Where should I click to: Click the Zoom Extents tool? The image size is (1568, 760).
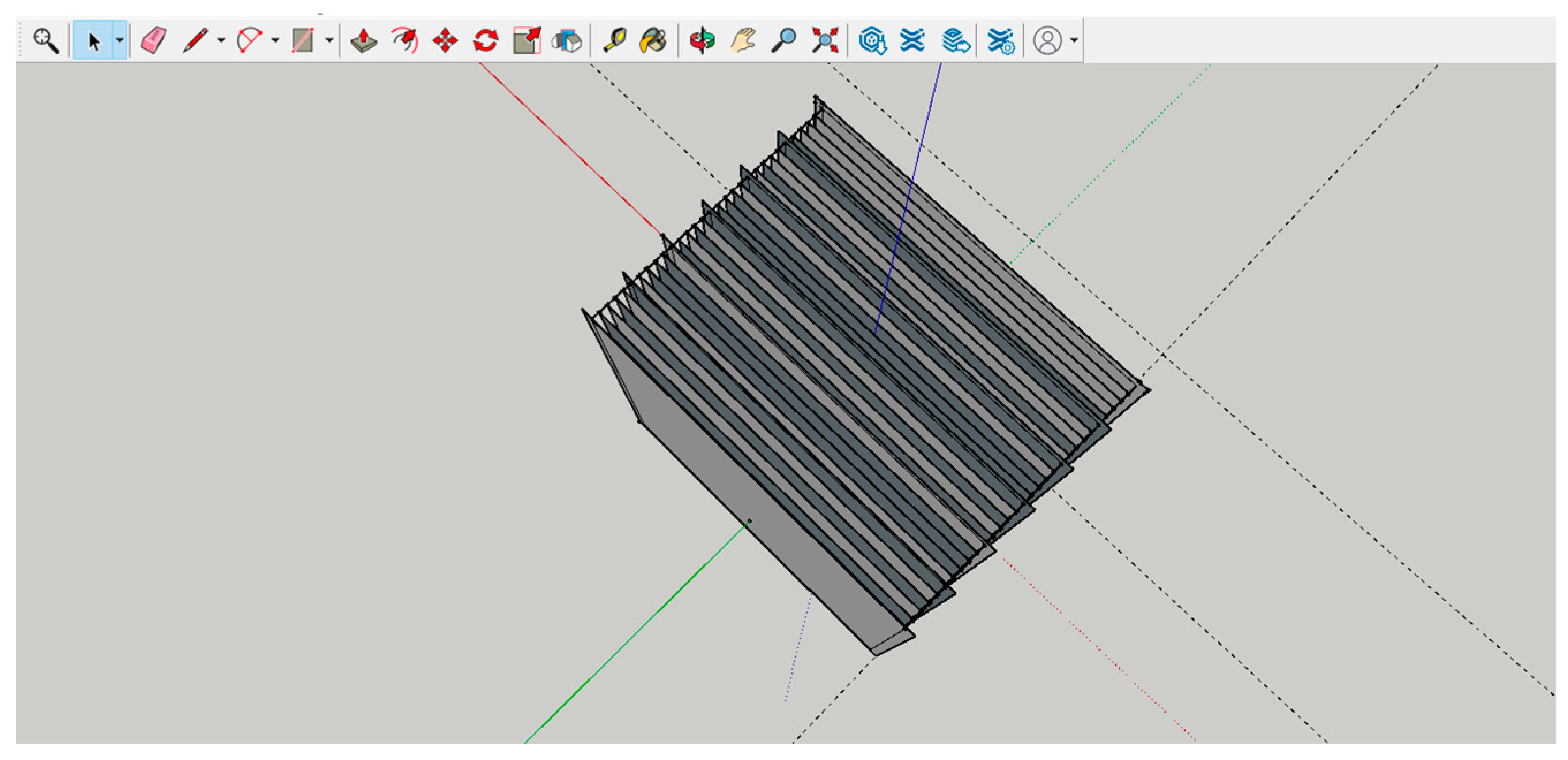tap(825, 41)
